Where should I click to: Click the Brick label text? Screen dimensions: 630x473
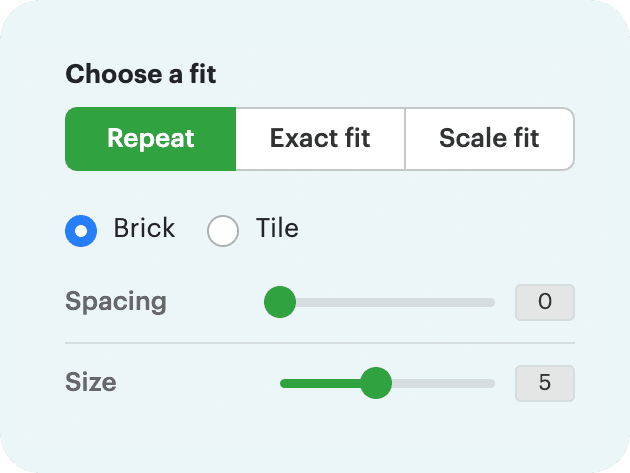coord(144,229)
